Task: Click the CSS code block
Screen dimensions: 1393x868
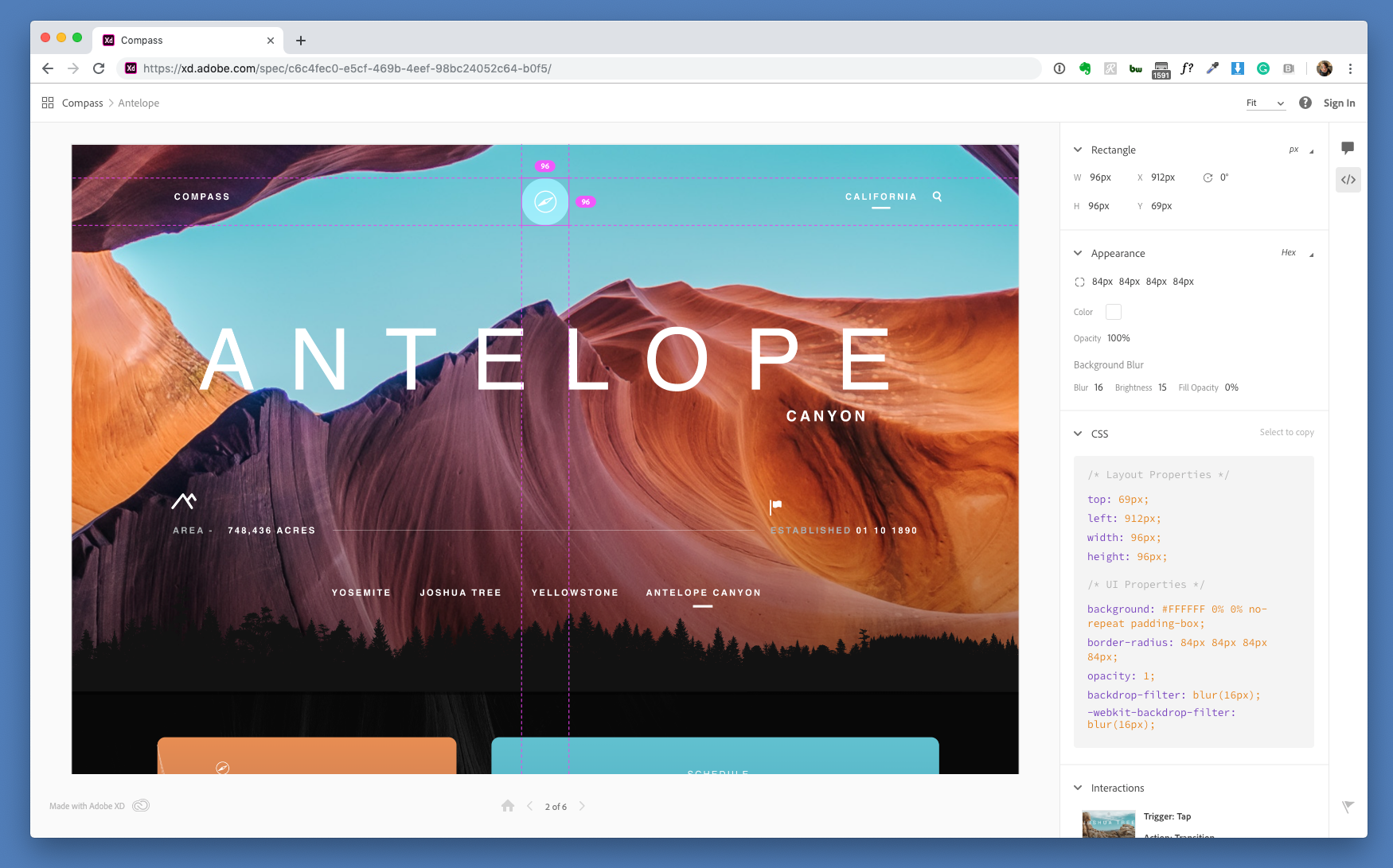Action: coord(1194,601)
